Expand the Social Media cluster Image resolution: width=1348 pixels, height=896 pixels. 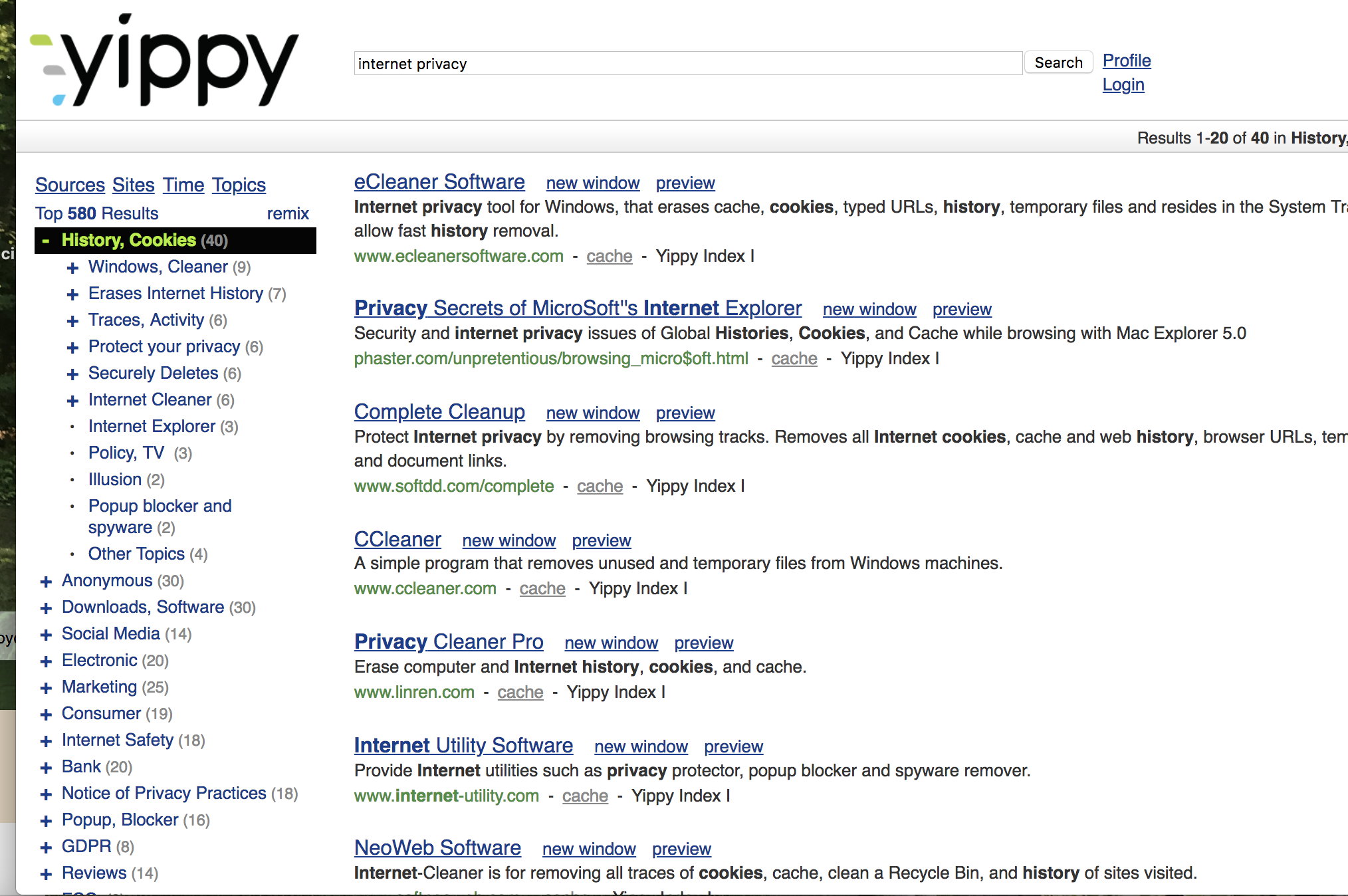46,635
